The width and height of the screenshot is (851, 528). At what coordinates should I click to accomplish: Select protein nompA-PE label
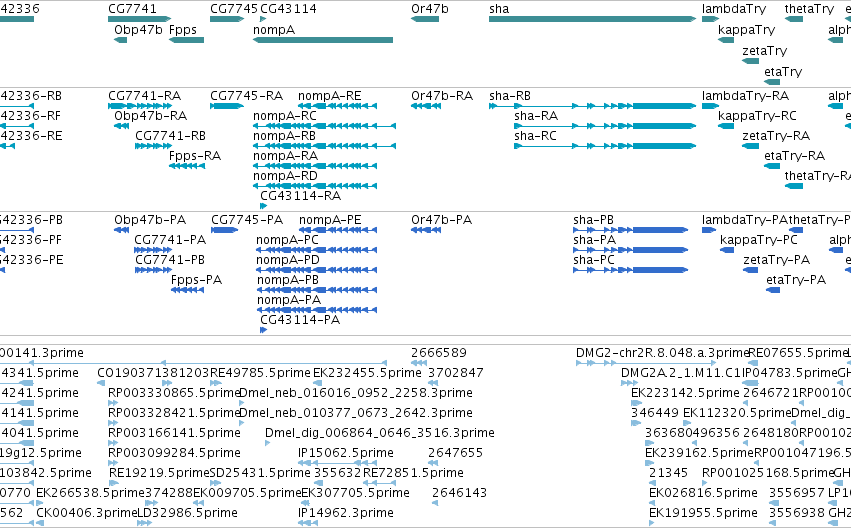(331, 220)
